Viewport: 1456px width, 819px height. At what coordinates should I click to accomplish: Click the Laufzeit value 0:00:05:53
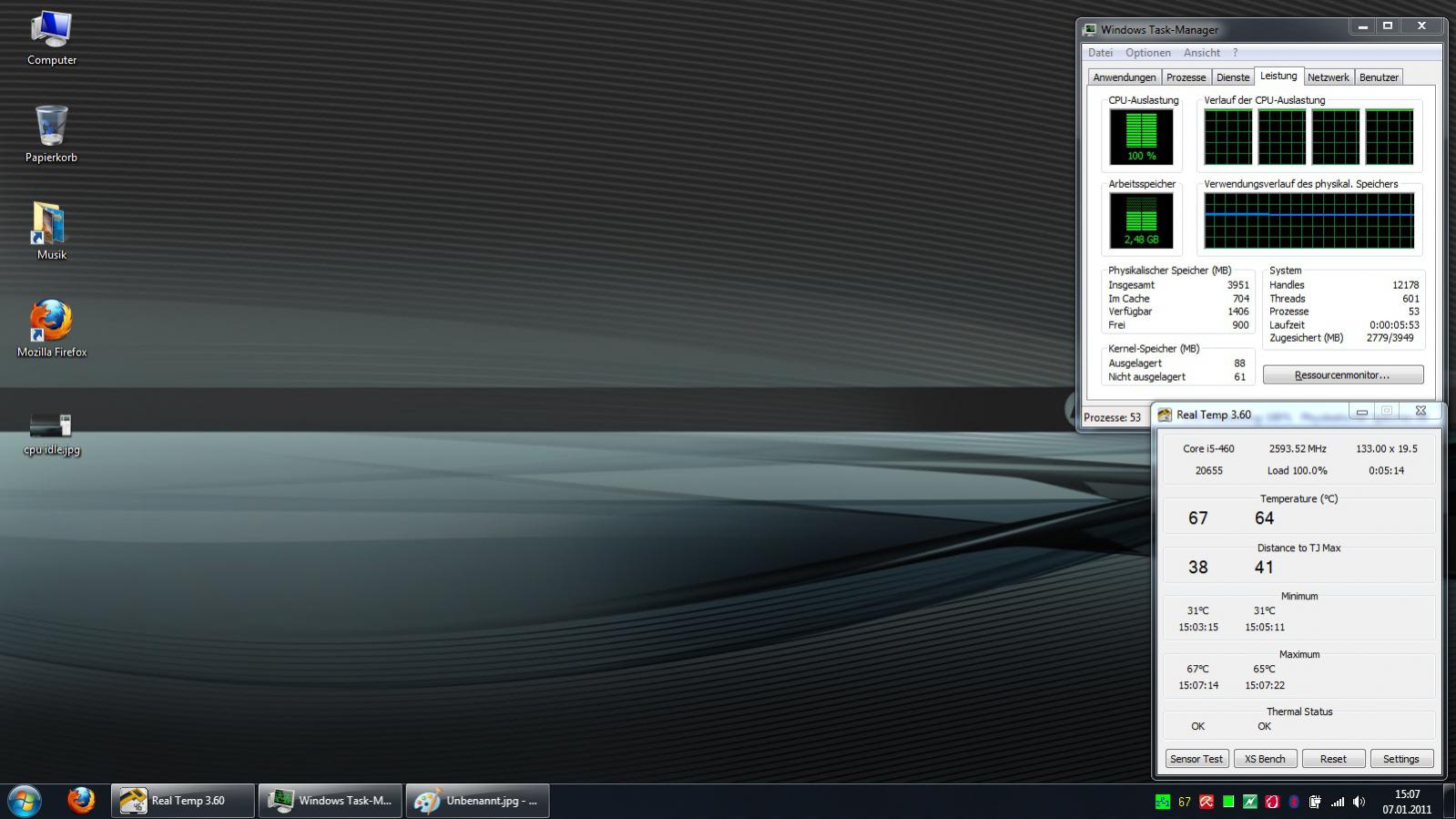coord(1394,325)
